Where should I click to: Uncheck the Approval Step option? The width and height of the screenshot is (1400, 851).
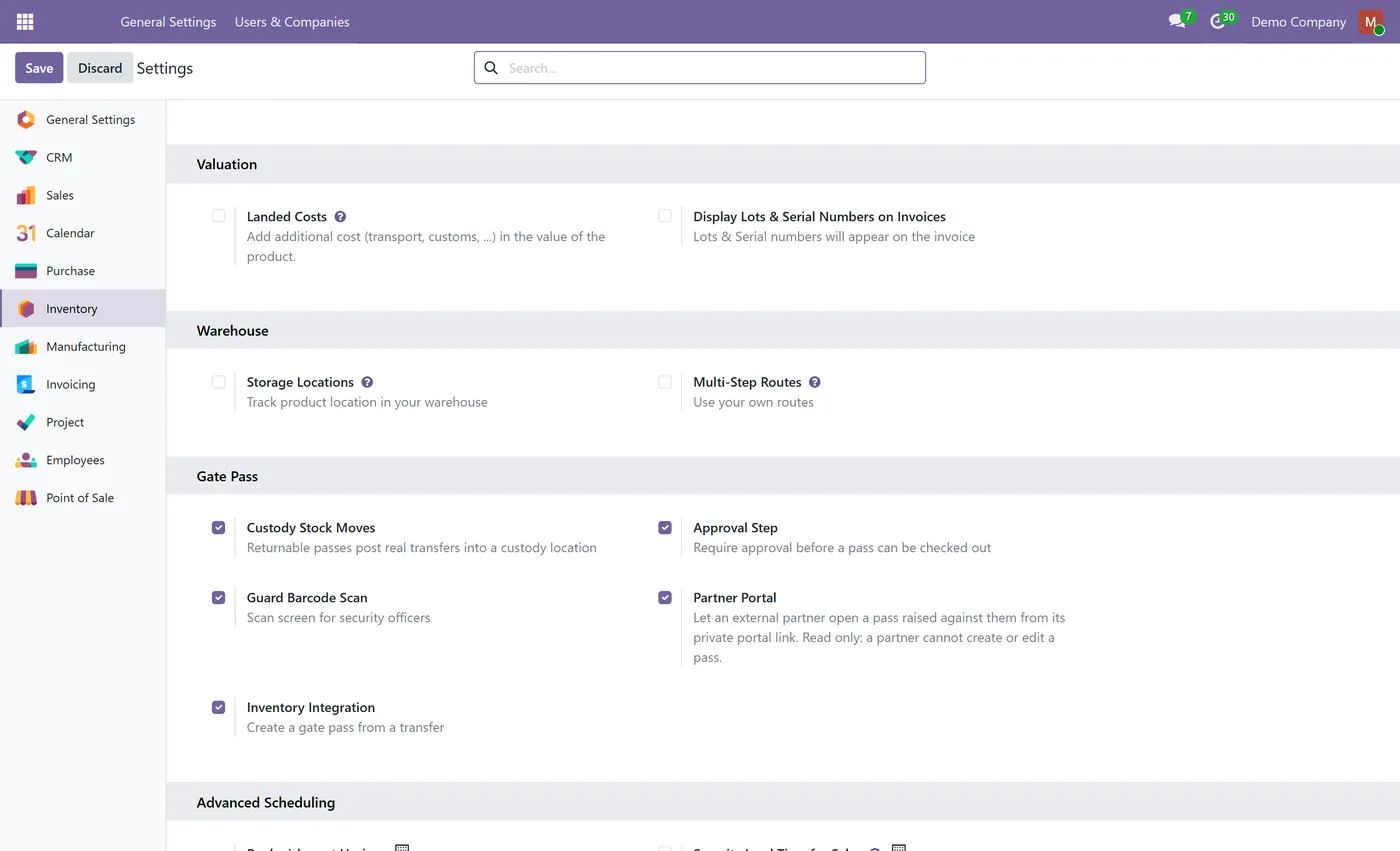[665, 528]
